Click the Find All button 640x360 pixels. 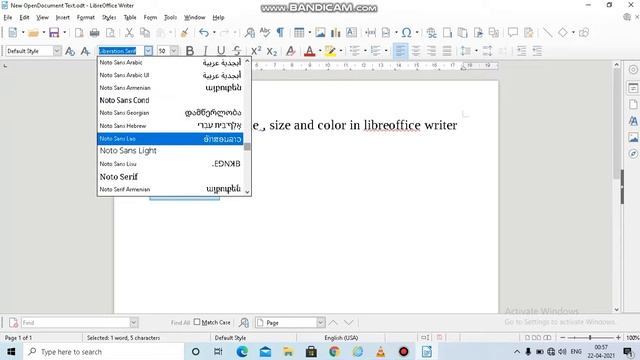tap(180, 322)
